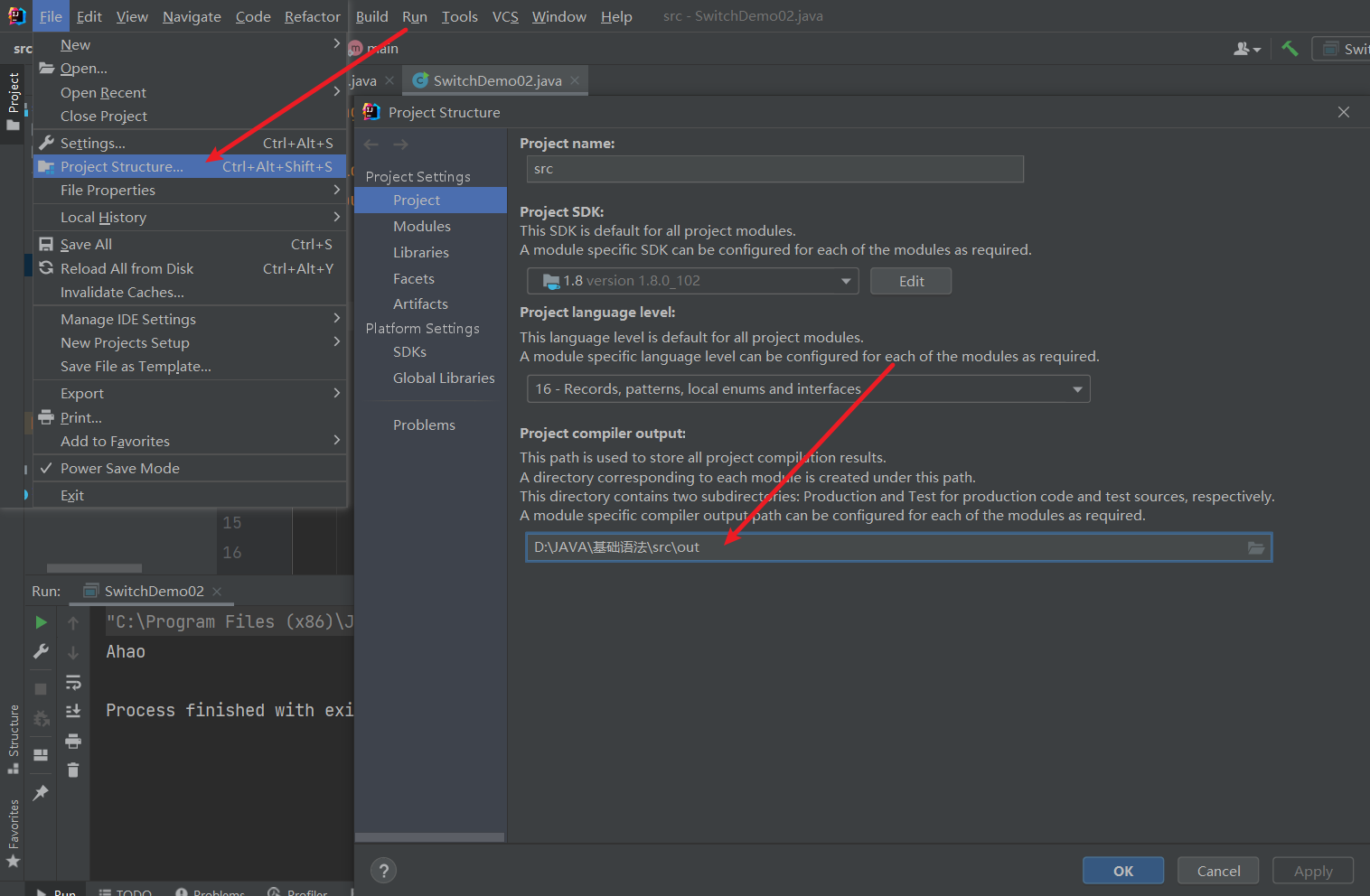
Task: Click restore layout icon in Run panel
Action: pos(41,755)
